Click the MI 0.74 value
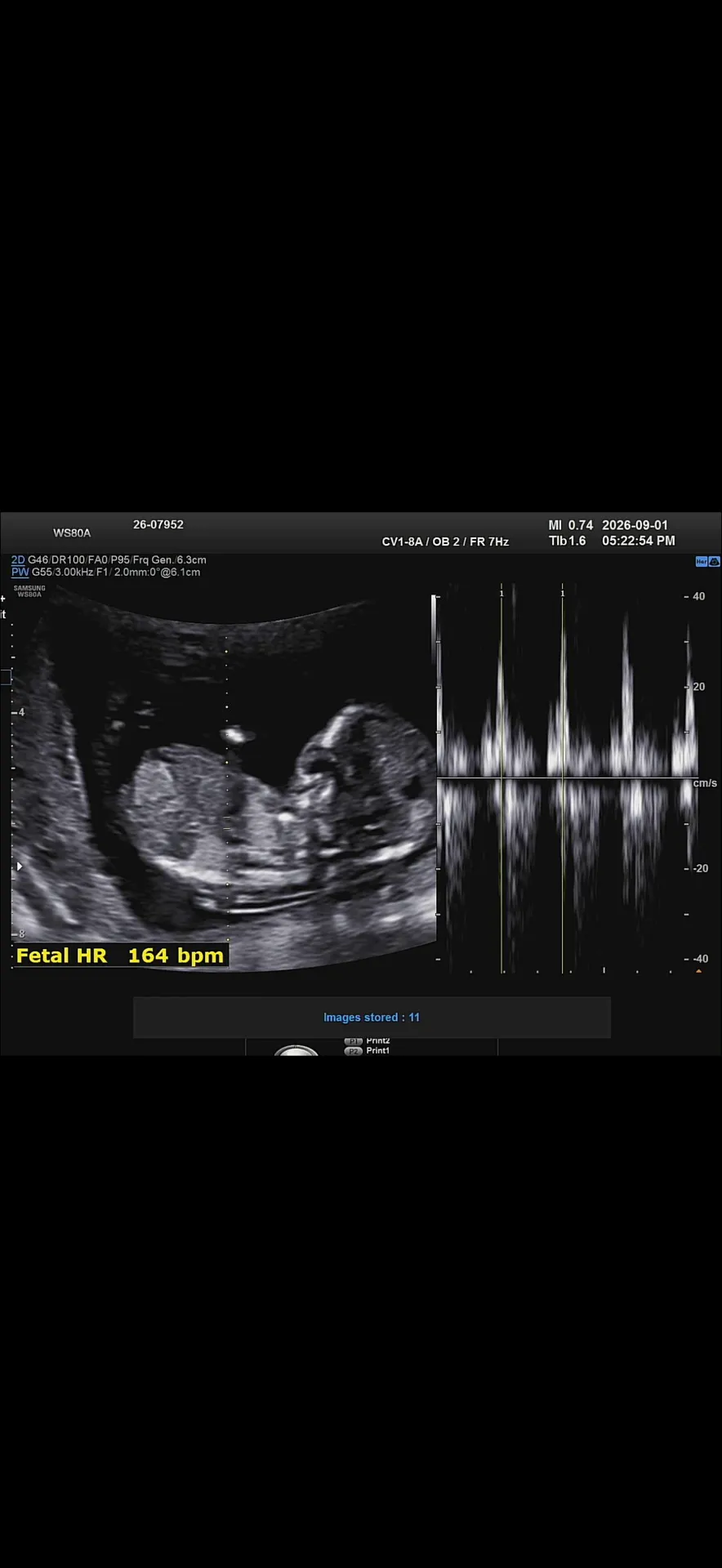This screenshot has height=1568, width=722. [570, 525]
